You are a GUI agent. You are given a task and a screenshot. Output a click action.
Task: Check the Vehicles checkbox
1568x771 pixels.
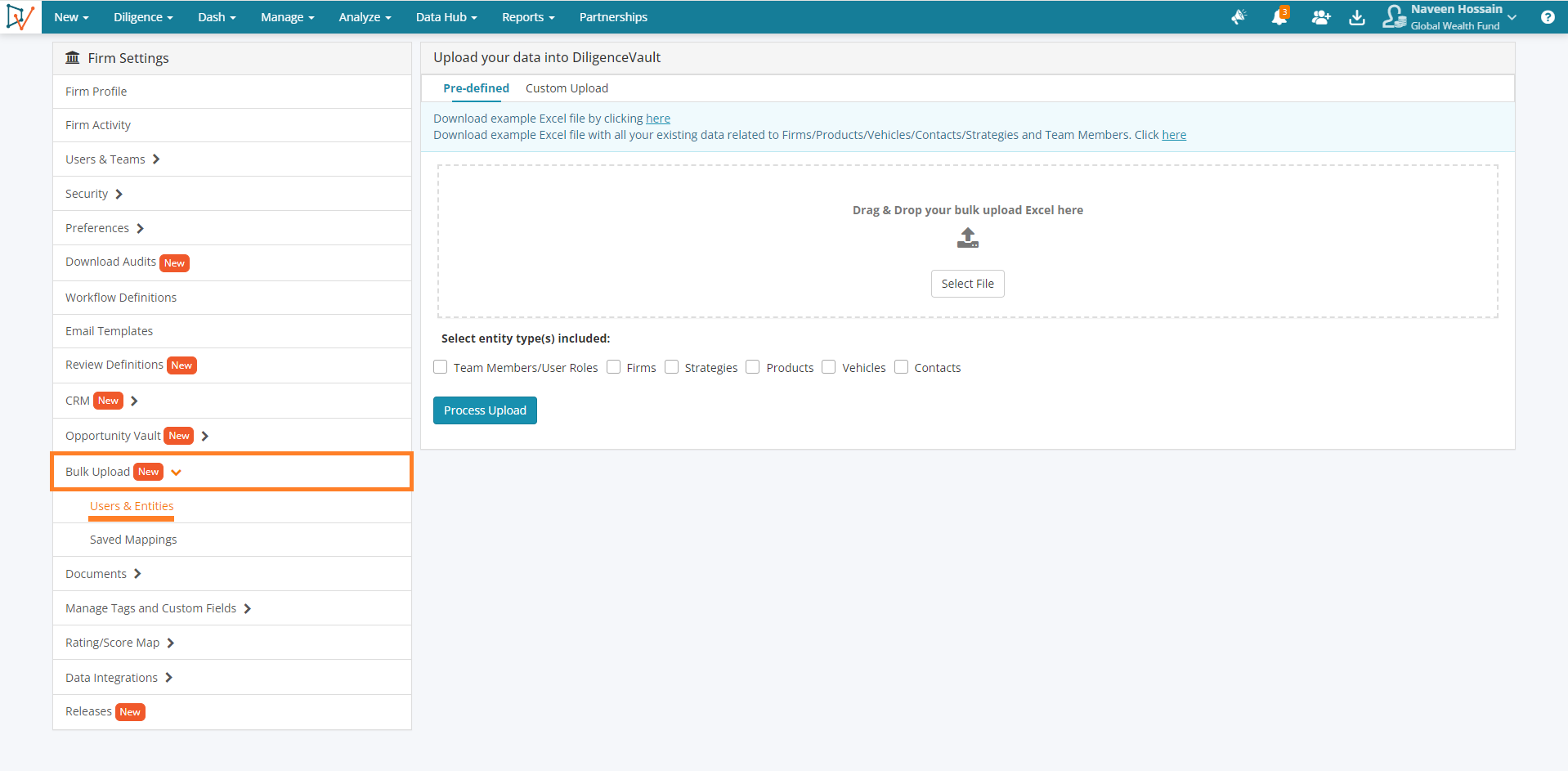click(829, 367)
